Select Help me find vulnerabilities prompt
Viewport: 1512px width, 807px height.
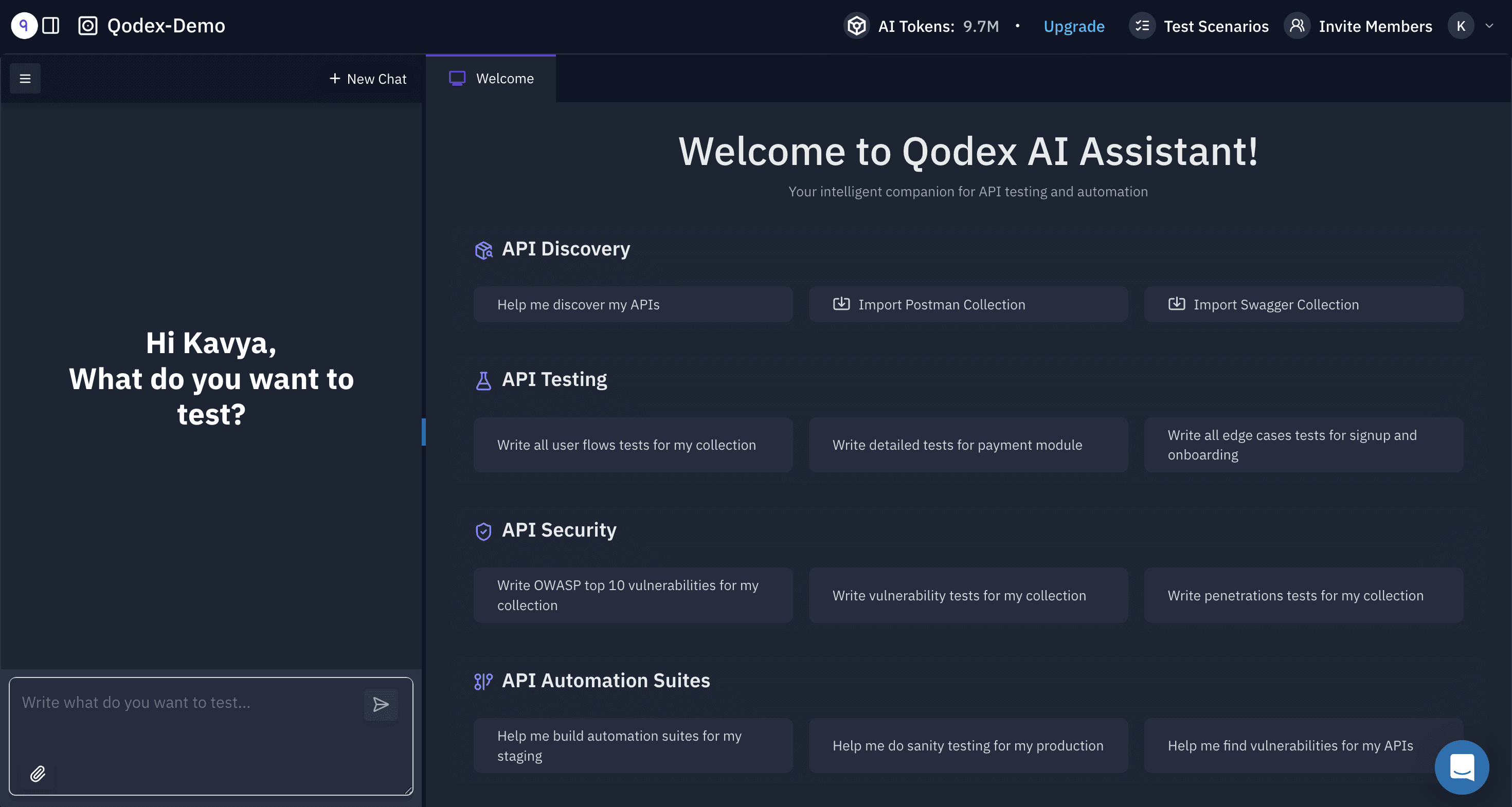click(x=1303, y=745)
